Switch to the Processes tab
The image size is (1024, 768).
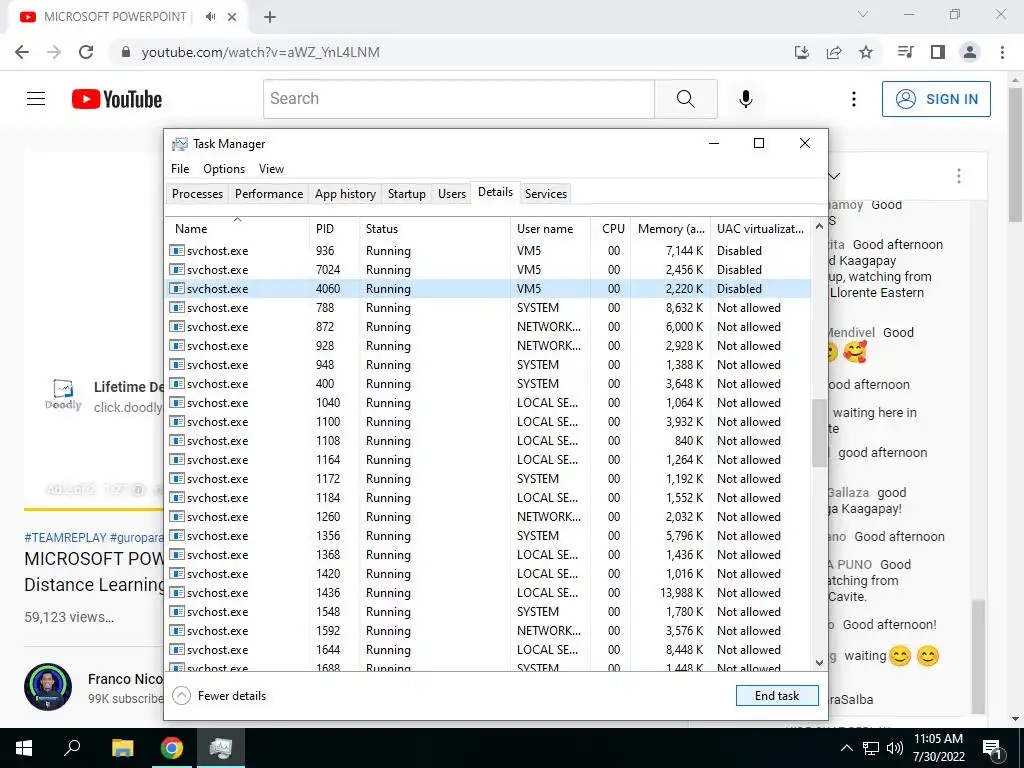click(197, 193)
